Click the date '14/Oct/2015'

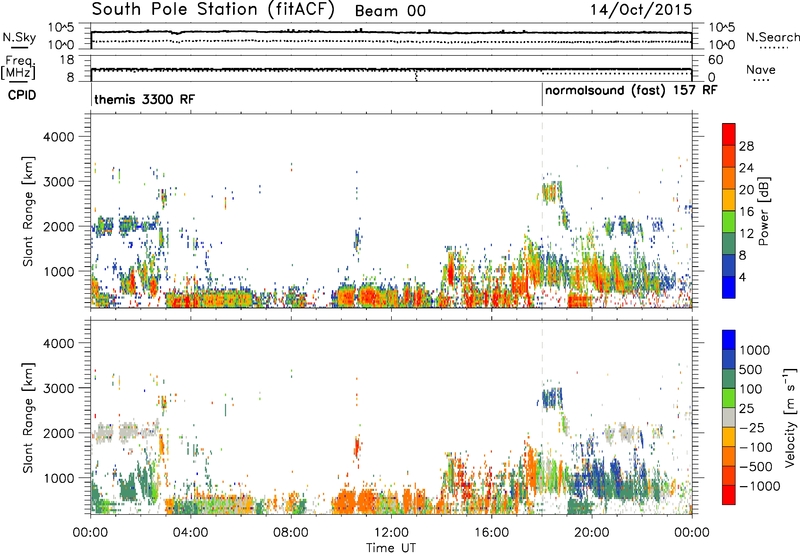click(641, 10)
